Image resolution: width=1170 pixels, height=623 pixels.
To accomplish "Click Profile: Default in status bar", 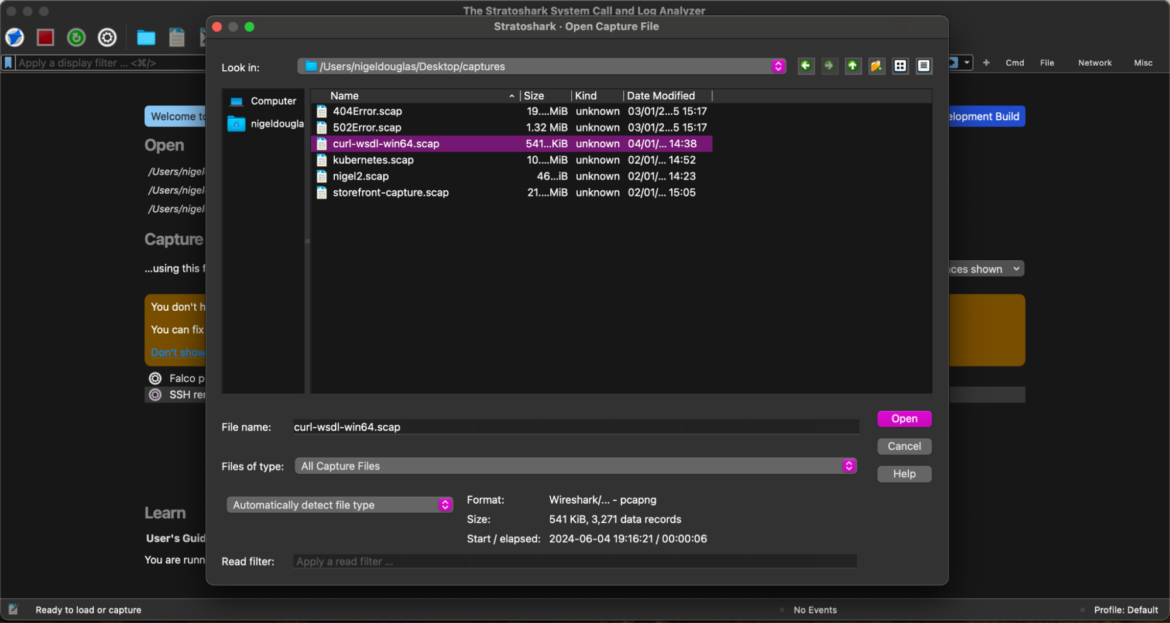I will [x=1125, y=610].
